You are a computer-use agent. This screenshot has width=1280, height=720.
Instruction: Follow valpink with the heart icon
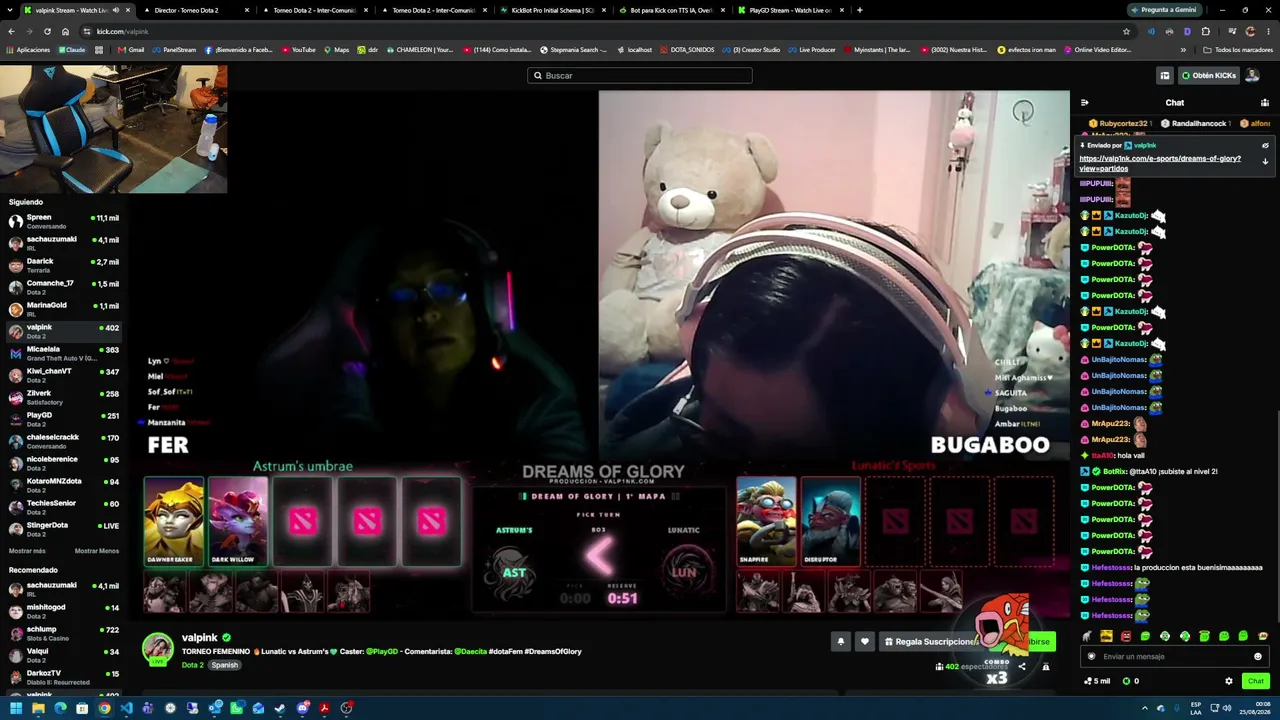865,642
